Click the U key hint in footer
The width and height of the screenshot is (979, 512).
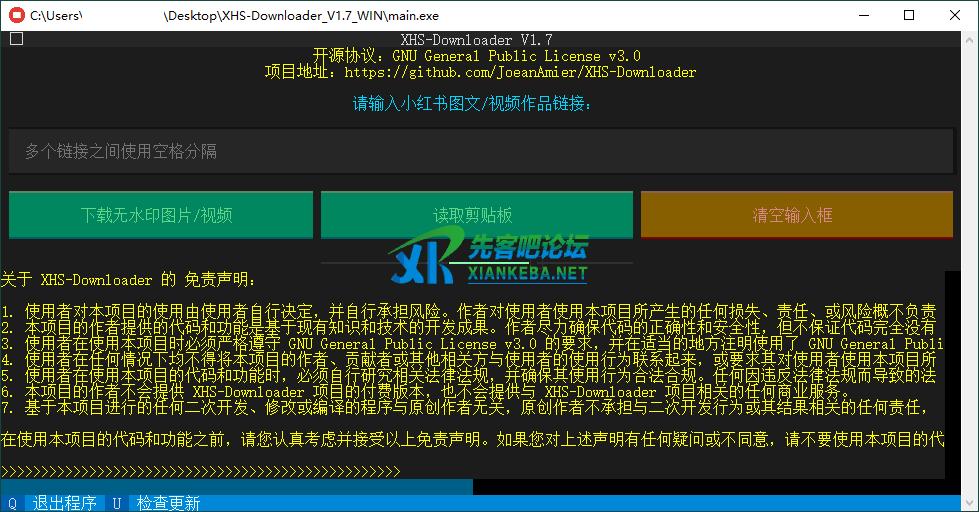tap(117, 503)
